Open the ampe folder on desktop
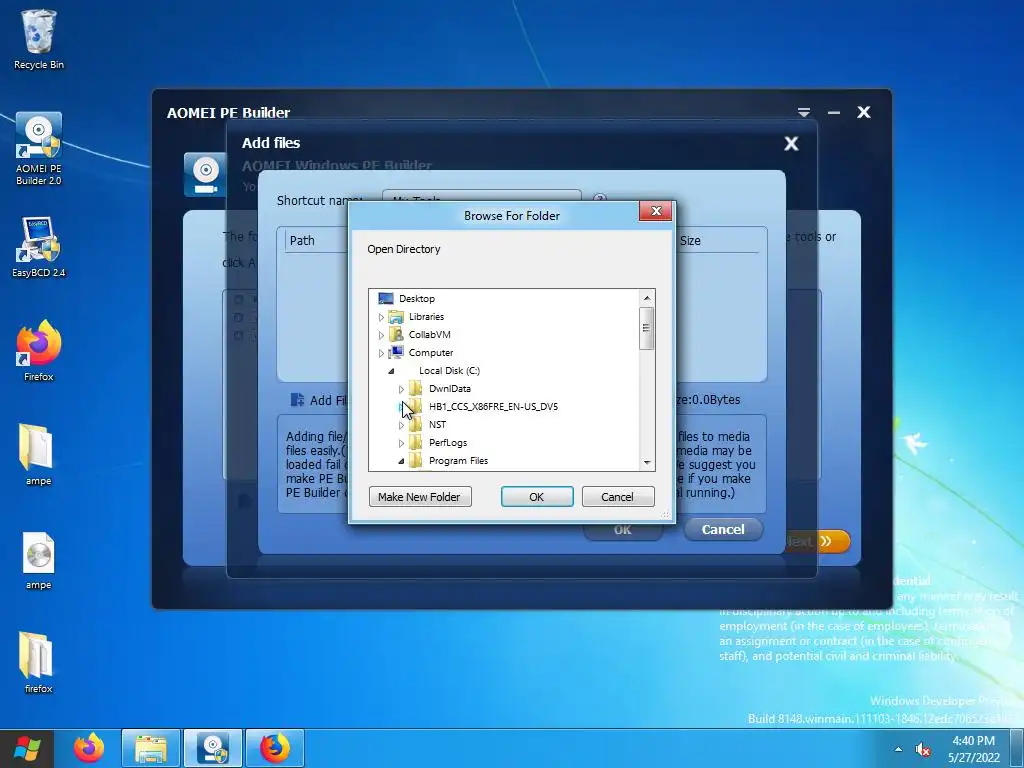The width and height of the screenshot is (1024, 768). (38, 455)
